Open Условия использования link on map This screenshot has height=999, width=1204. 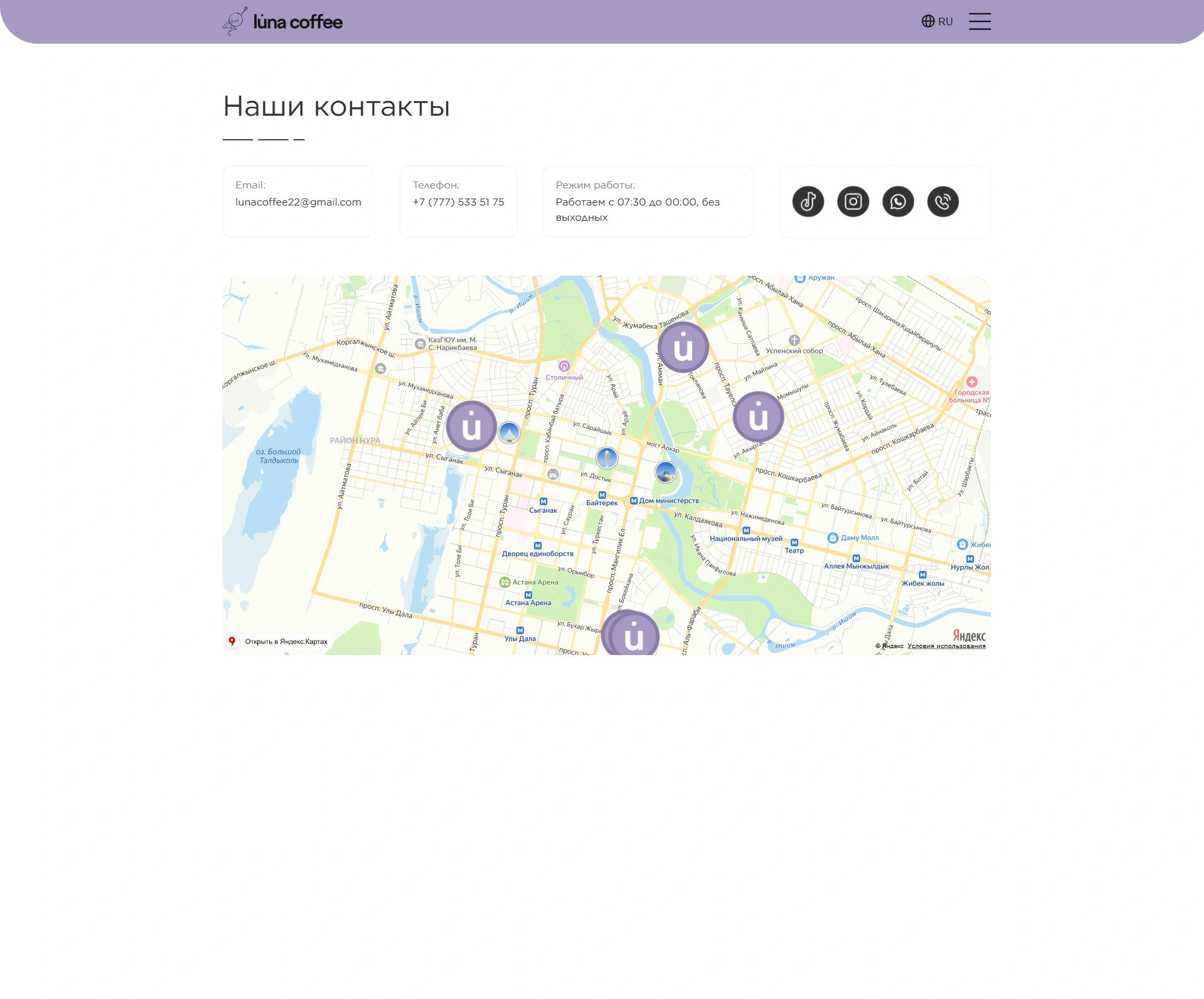tap(946, 646)
